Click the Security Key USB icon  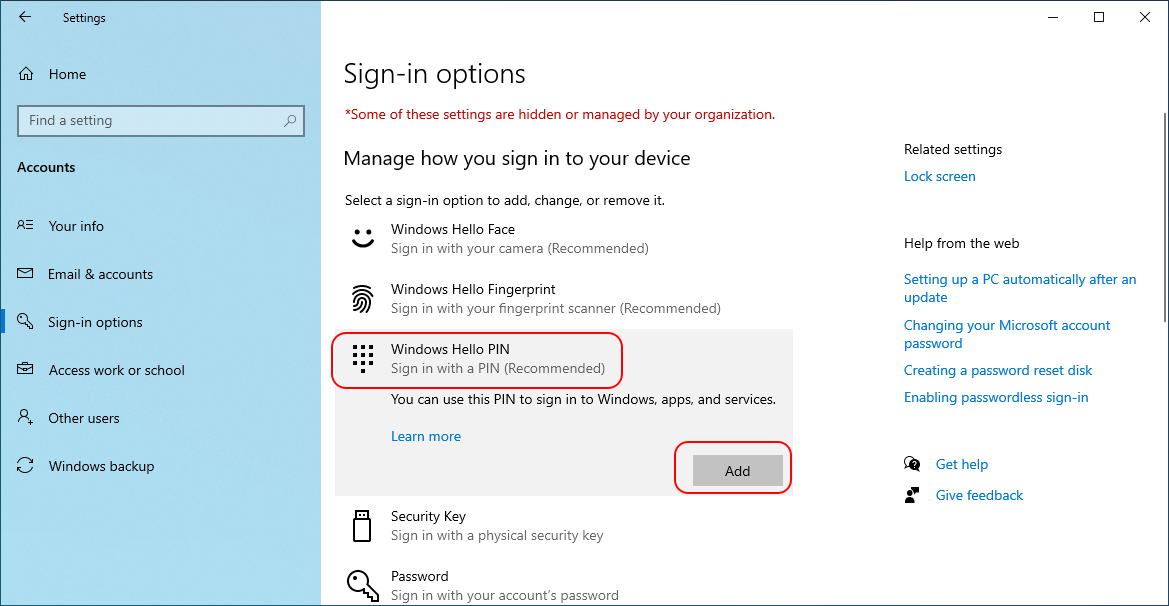[361, 526]
